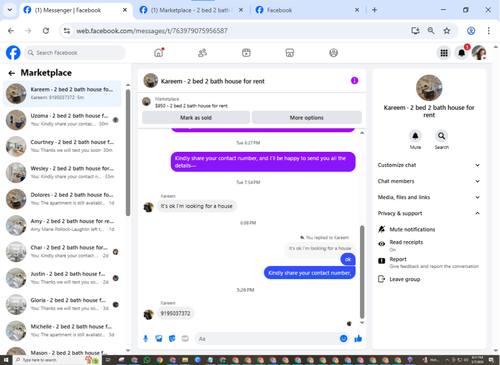Open browser zoom magnifier icon

(431, 31)
